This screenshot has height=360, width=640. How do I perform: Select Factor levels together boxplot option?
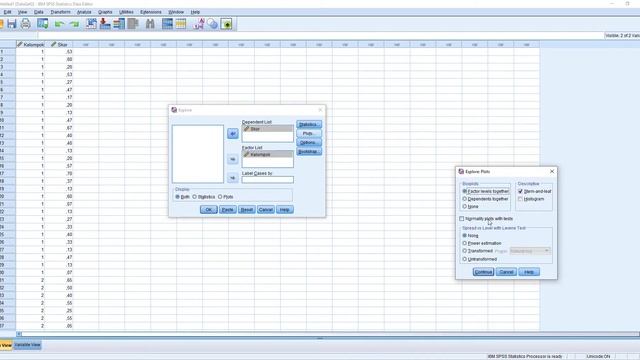[486, 191]
